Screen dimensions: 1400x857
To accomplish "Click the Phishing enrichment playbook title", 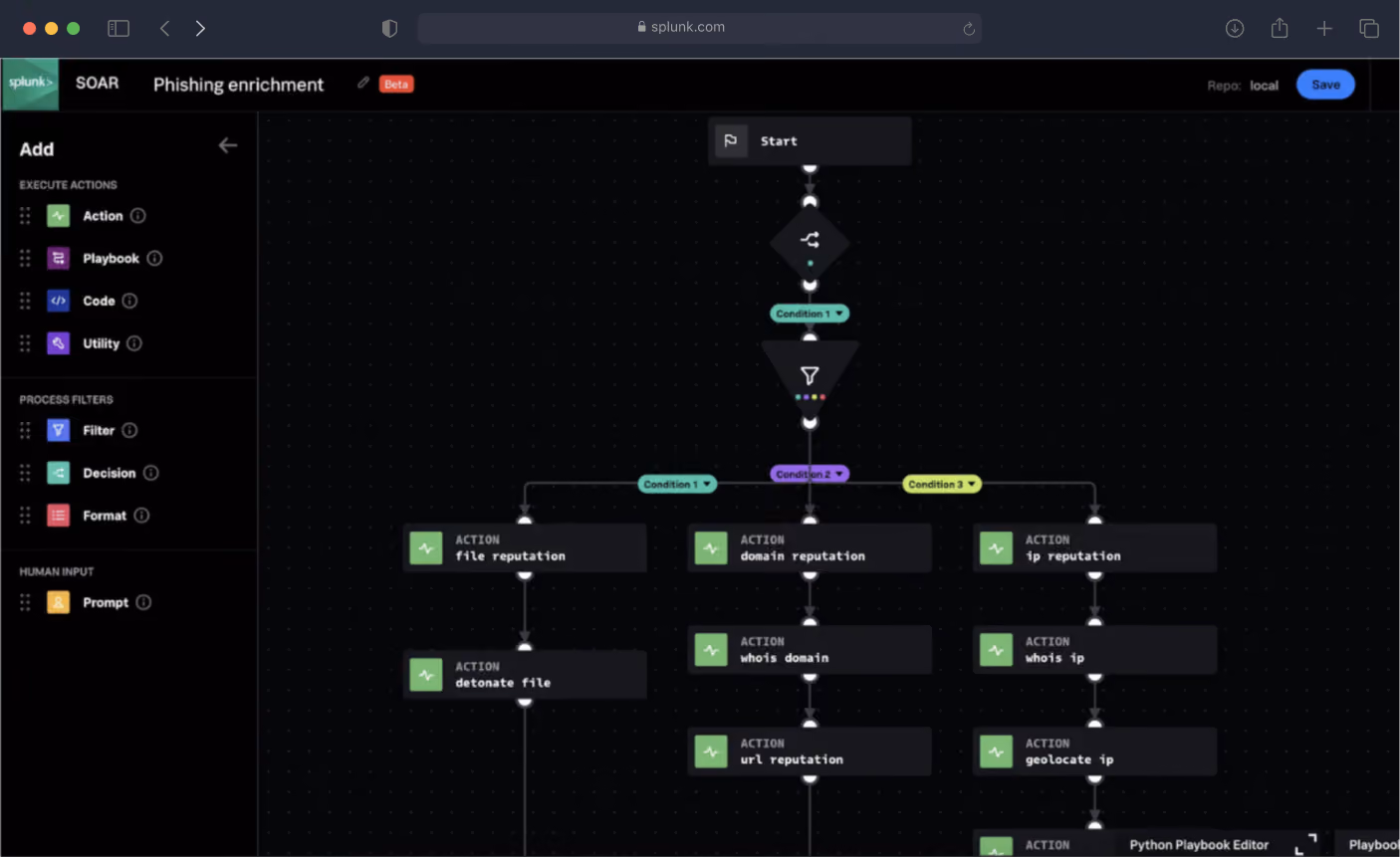I will click(x=238, y=85).
